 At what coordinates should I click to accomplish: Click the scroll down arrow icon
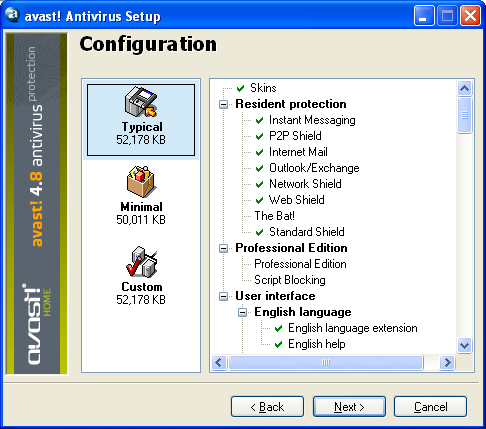[x=464, y=345]
